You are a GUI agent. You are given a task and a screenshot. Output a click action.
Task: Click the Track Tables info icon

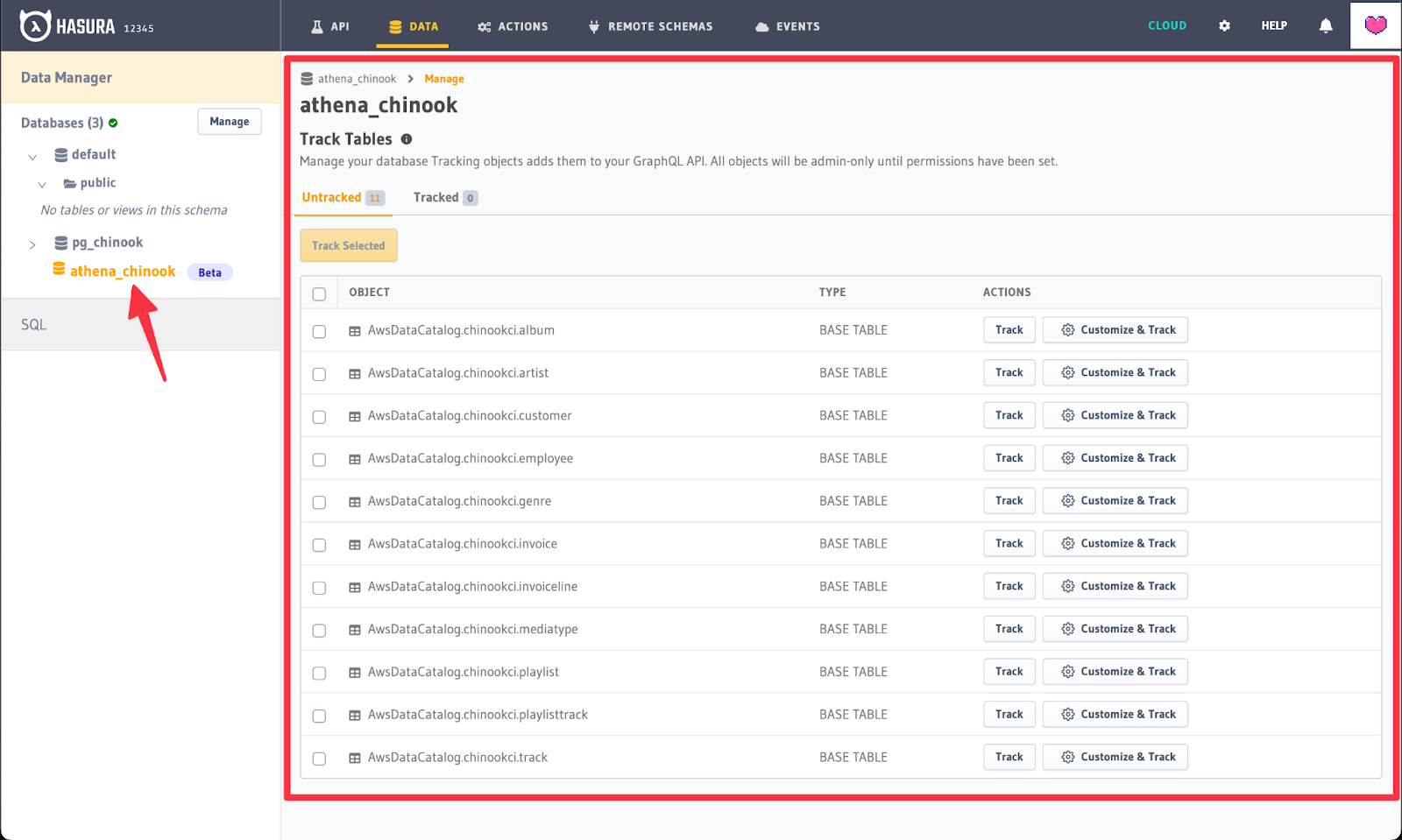coord(407,139)
